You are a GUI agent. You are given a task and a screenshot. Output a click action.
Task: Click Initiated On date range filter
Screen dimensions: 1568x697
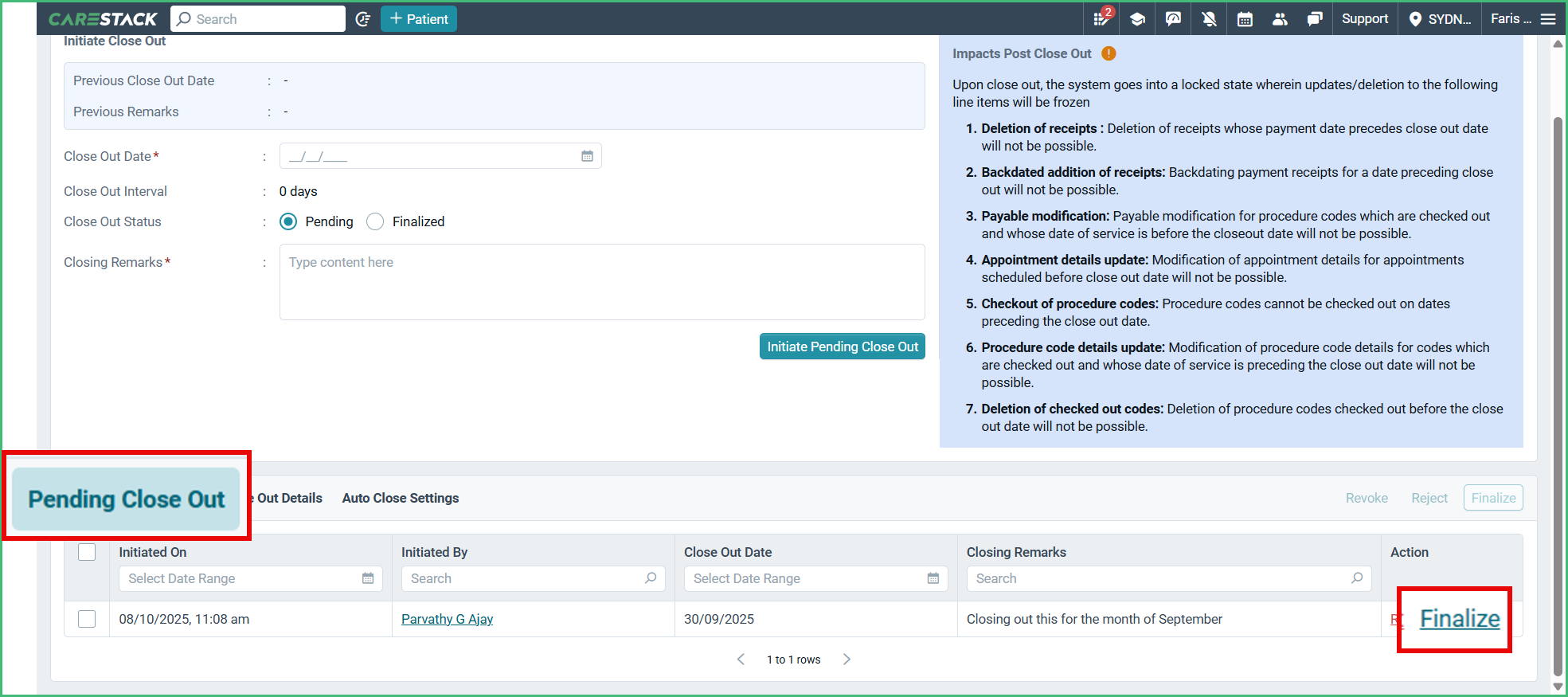coord(251,578)
